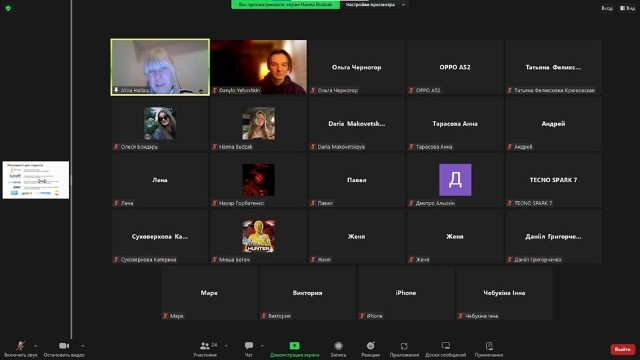The image size is (640, 360).
Task: Open the Chat icon
Action: 249,346
